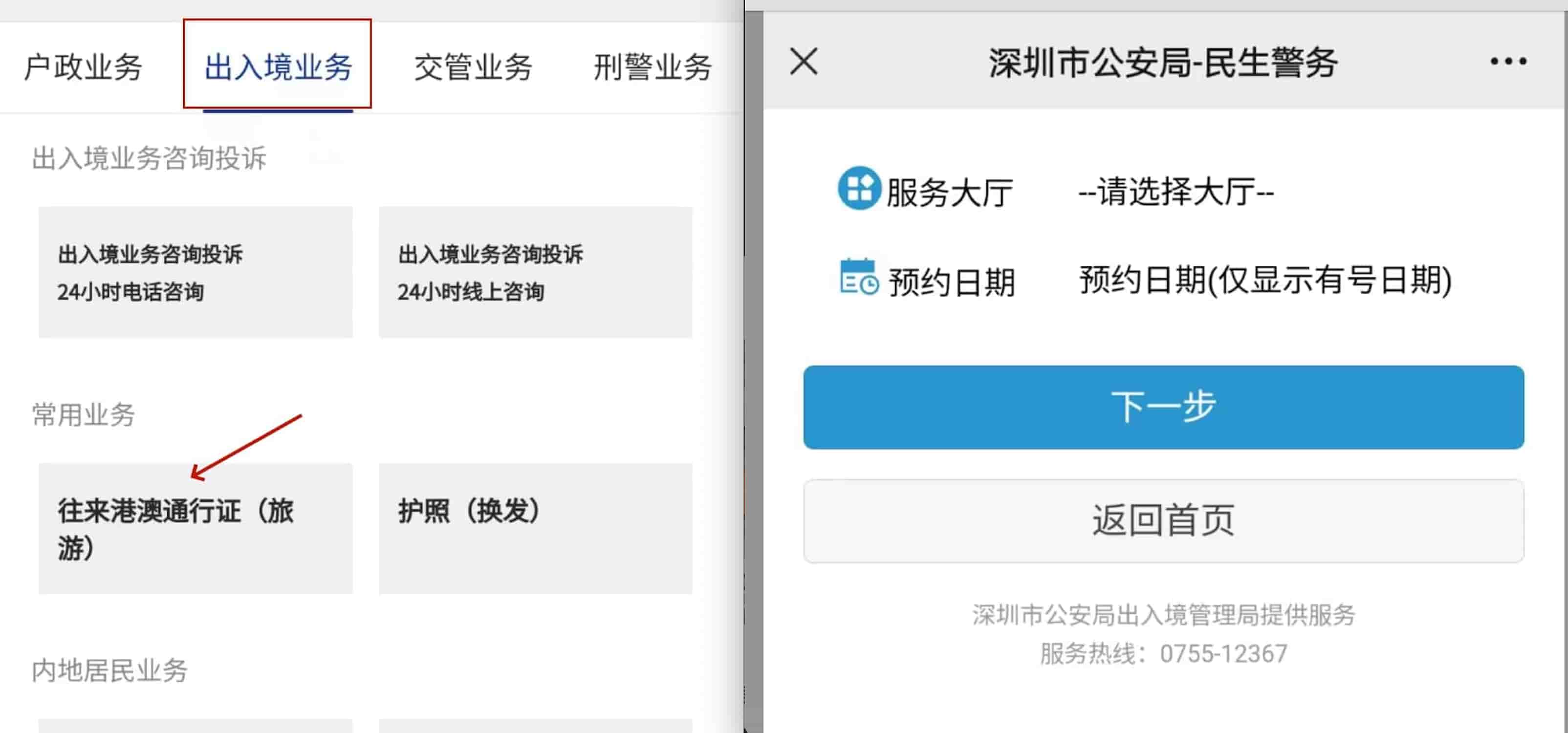
Task: Select 往来港澳通行证（旅游） tile
Action: coord(196,528)
